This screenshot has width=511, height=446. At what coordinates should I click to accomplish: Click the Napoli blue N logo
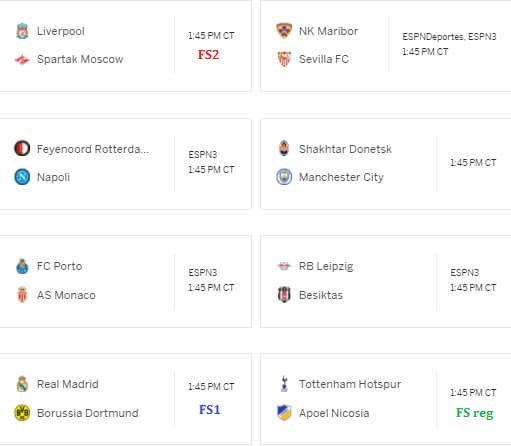22,177
